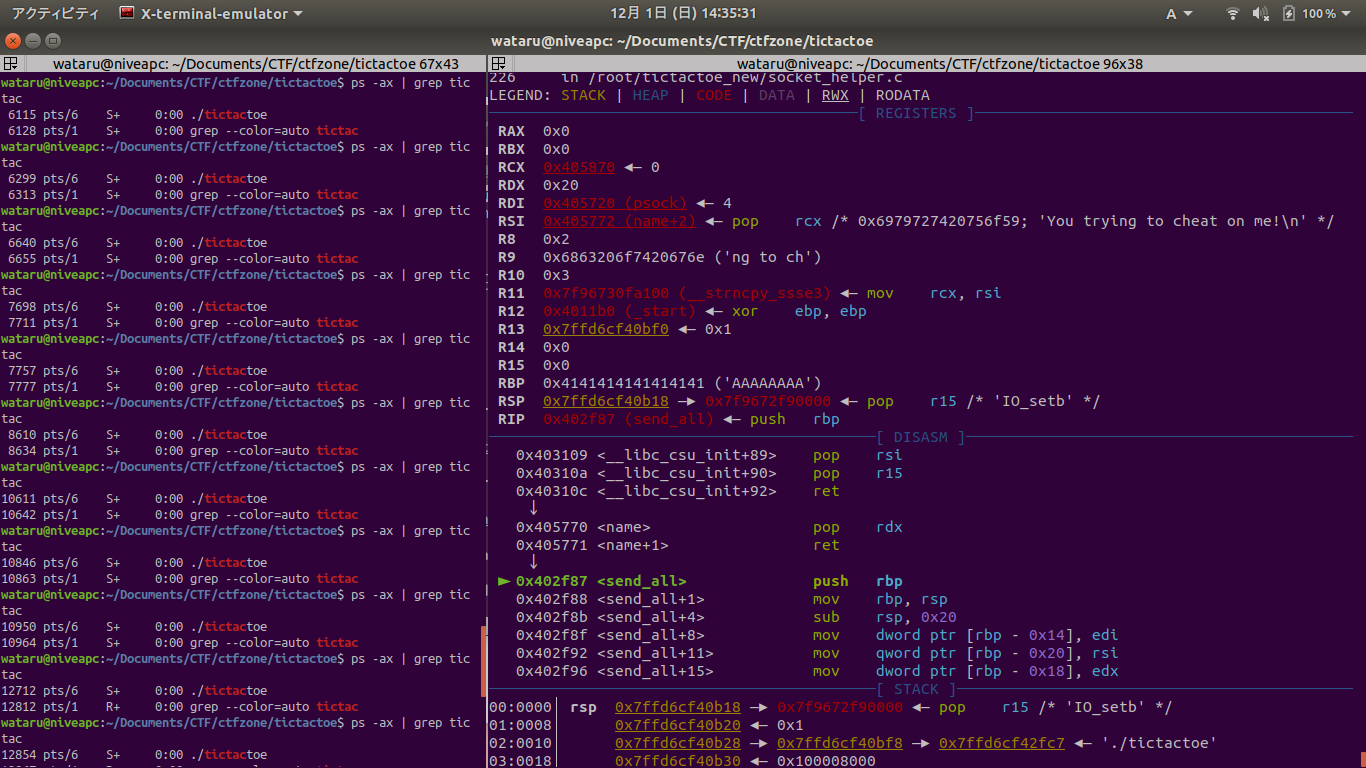Click process row 10611 pts/6 ./tictactoe

click(x=135, y=499)
